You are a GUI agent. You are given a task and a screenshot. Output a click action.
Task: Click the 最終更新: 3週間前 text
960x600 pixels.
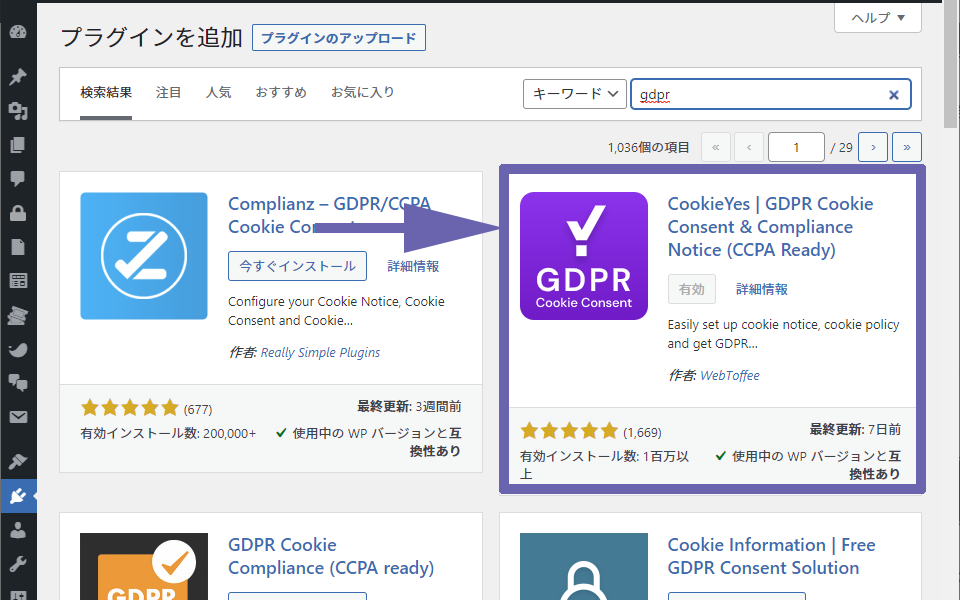409,407
